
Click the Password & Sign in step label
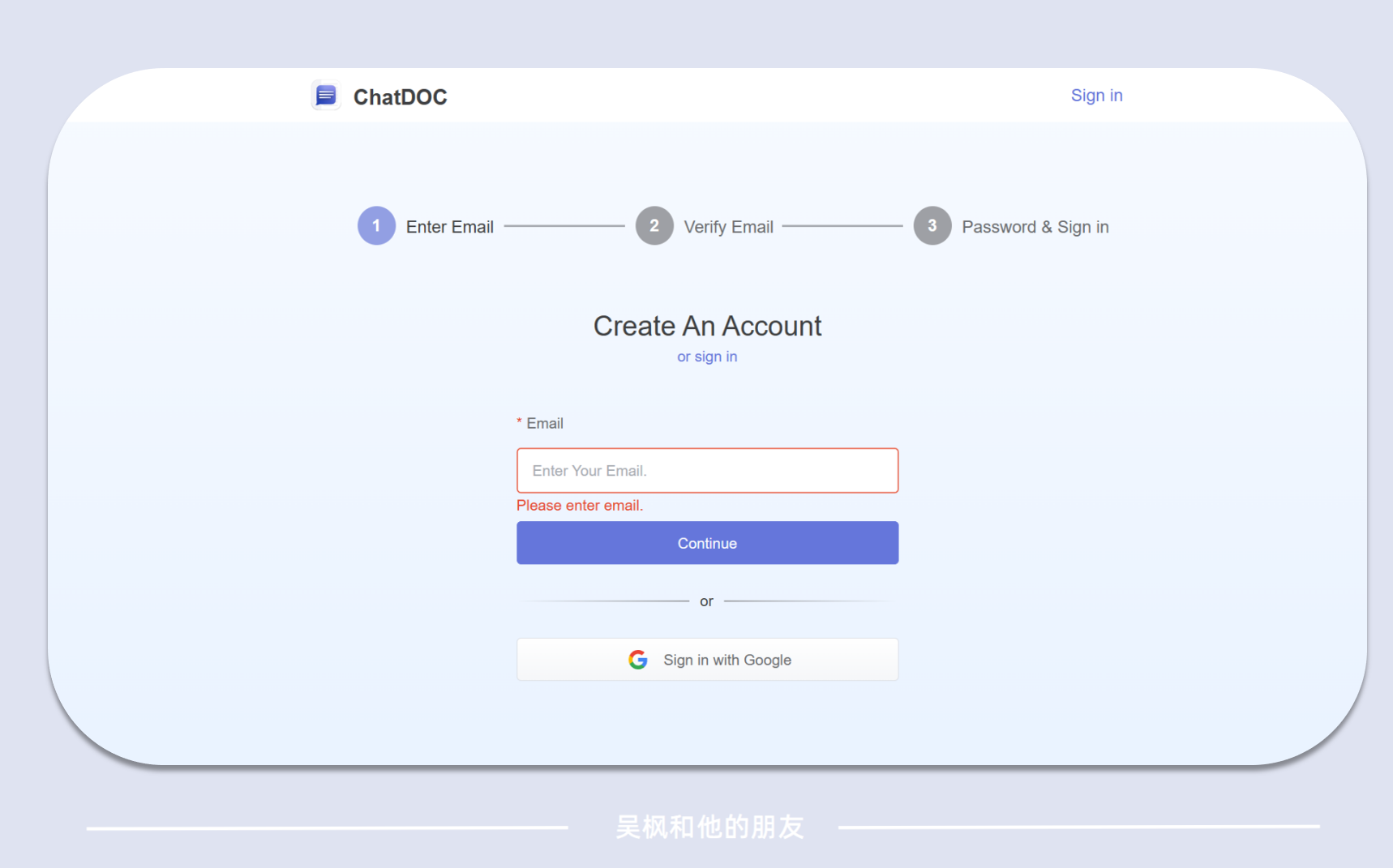[1035, 227]
